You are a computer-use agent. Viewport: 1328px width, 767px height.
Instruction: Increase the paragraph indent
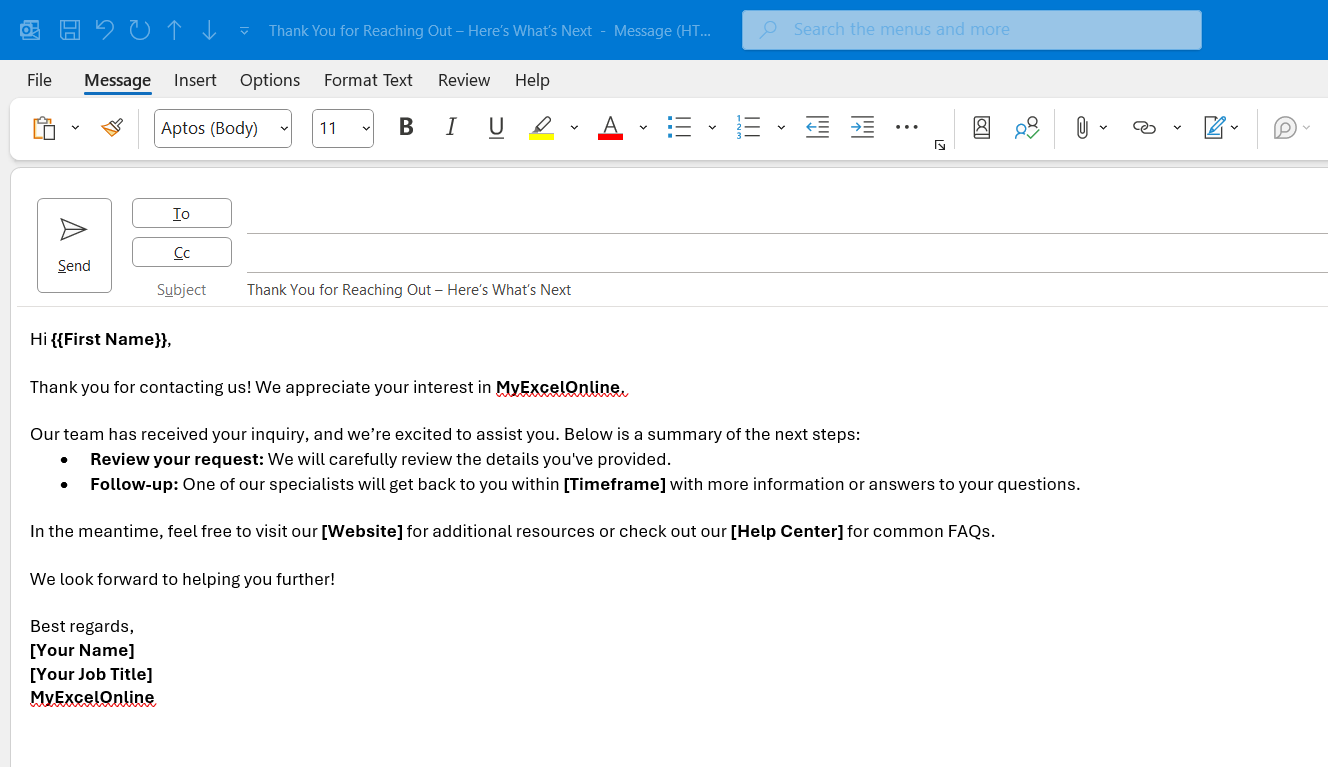tap(862, 127)
